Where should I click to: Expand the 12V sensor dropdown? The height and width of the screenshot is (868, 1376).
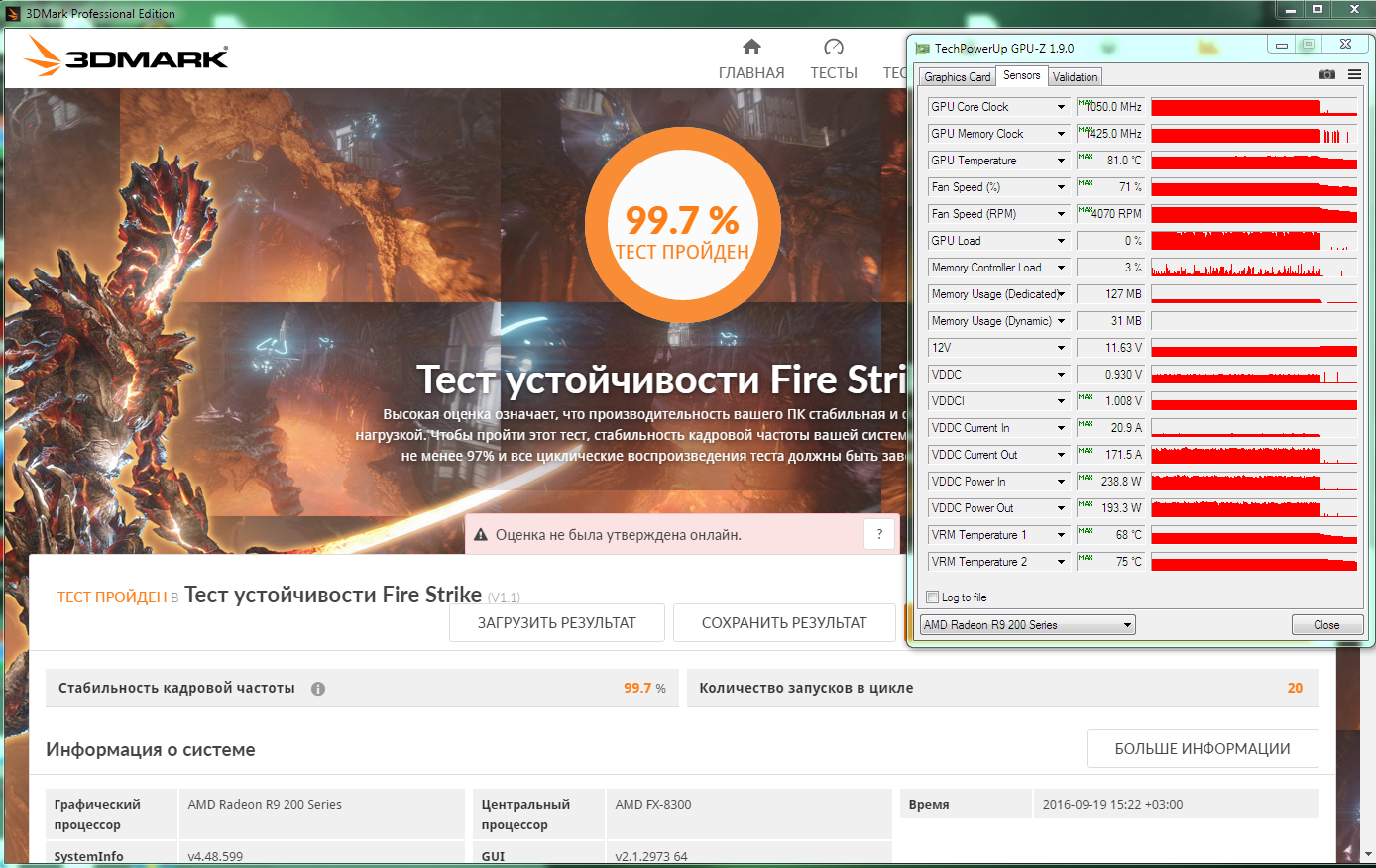coord(1061,348)
